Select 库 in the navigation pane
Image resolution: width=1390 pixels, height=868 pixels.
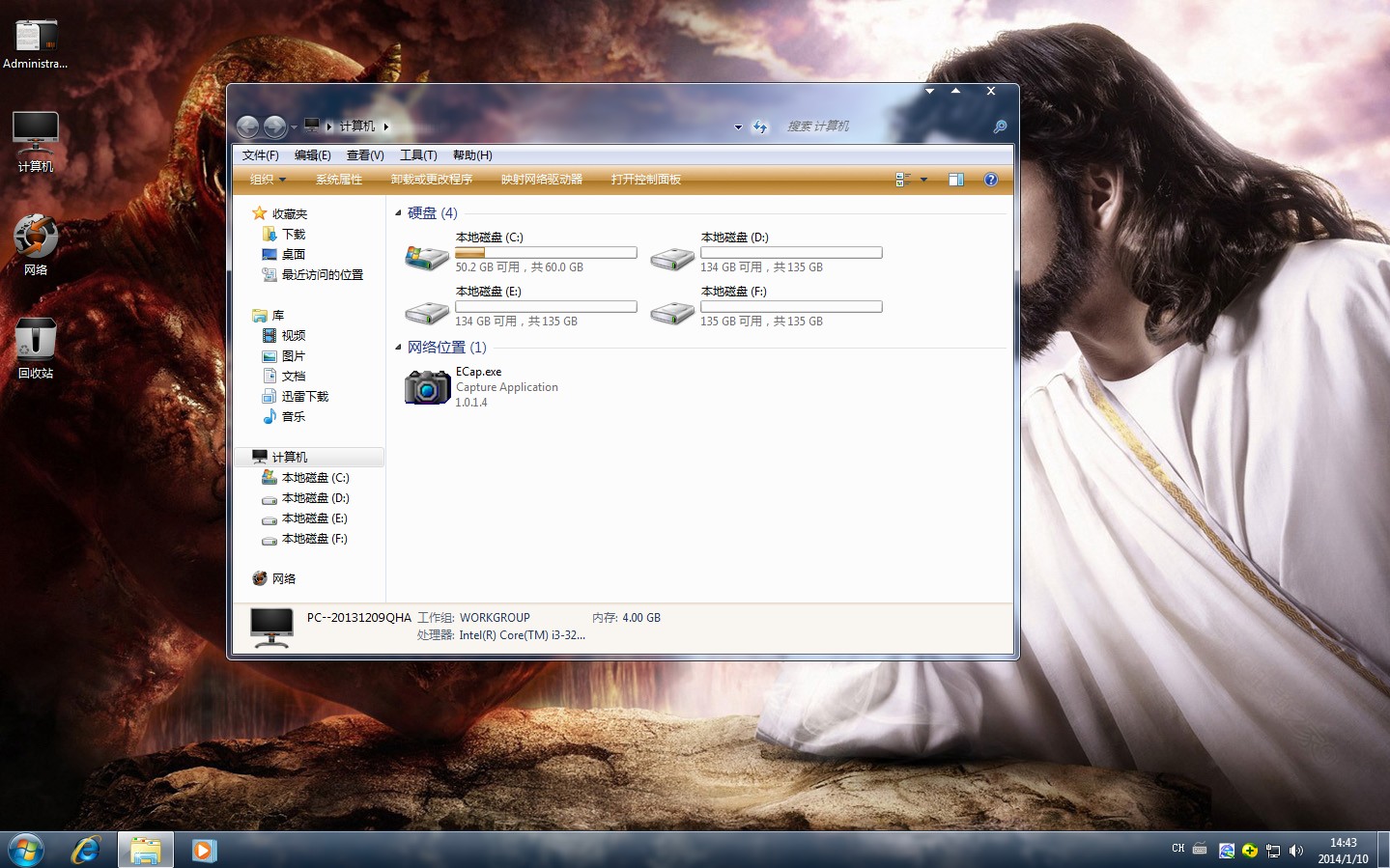click(x=269, y=316)
